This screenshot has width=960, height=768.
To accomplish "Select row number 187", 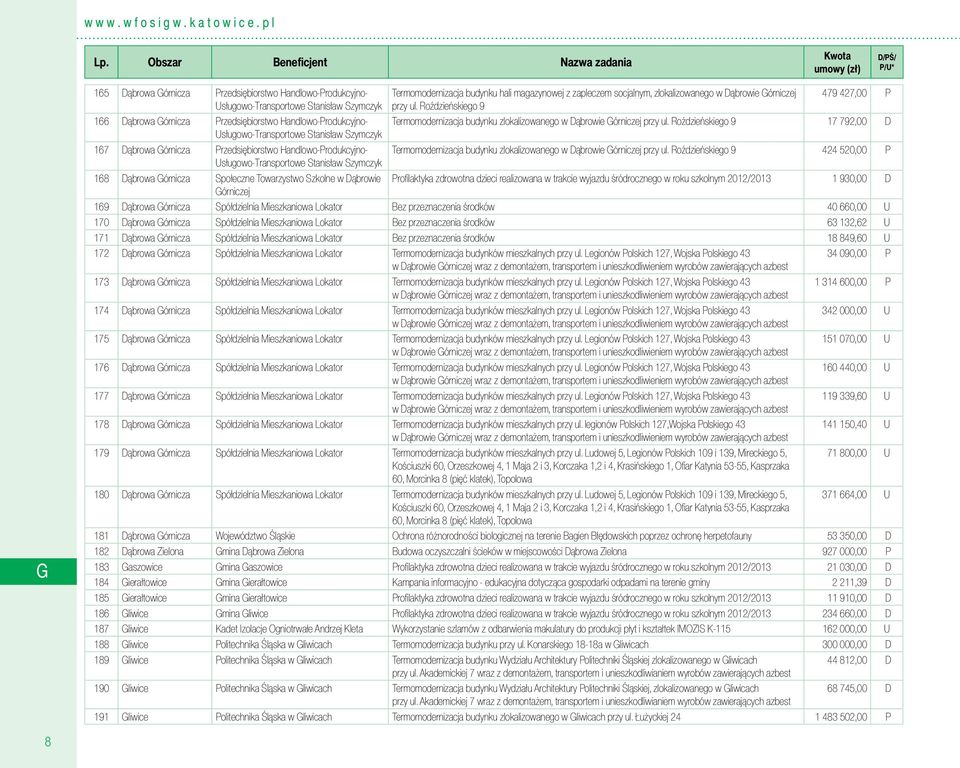I will tap(101, 629).
